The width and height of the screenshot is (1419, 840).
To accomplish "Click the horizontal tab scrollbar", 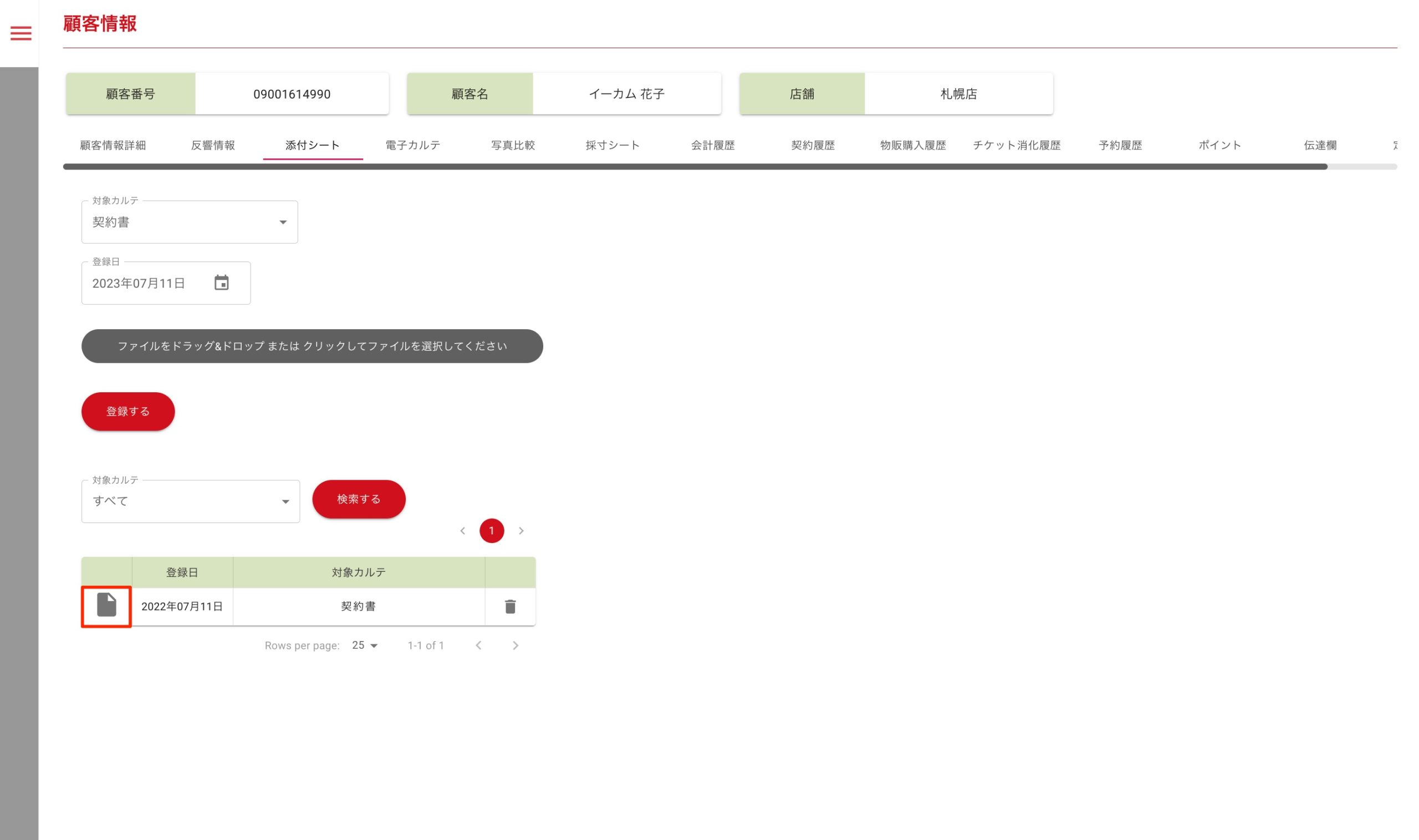I will tap(694, 166).
